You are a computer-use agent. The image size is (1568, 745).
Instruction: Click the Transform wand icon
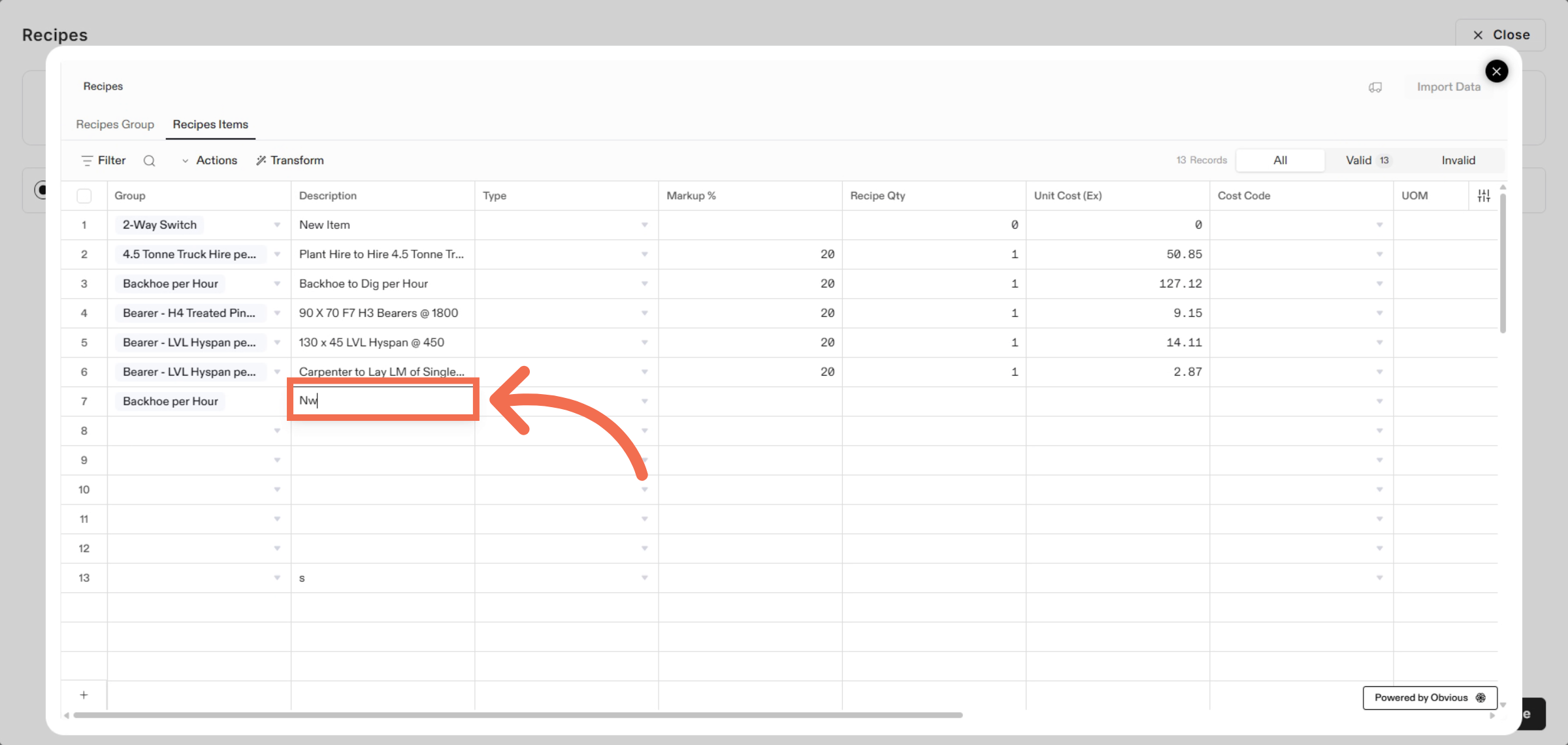pos(261,161)
